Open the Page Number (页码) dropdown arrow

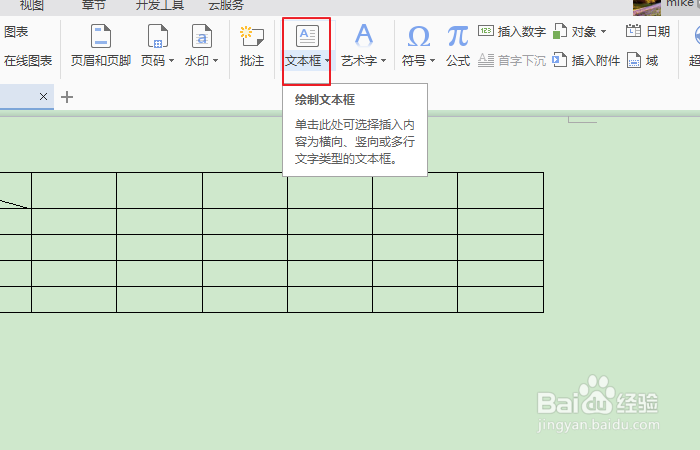pos(171,60)
